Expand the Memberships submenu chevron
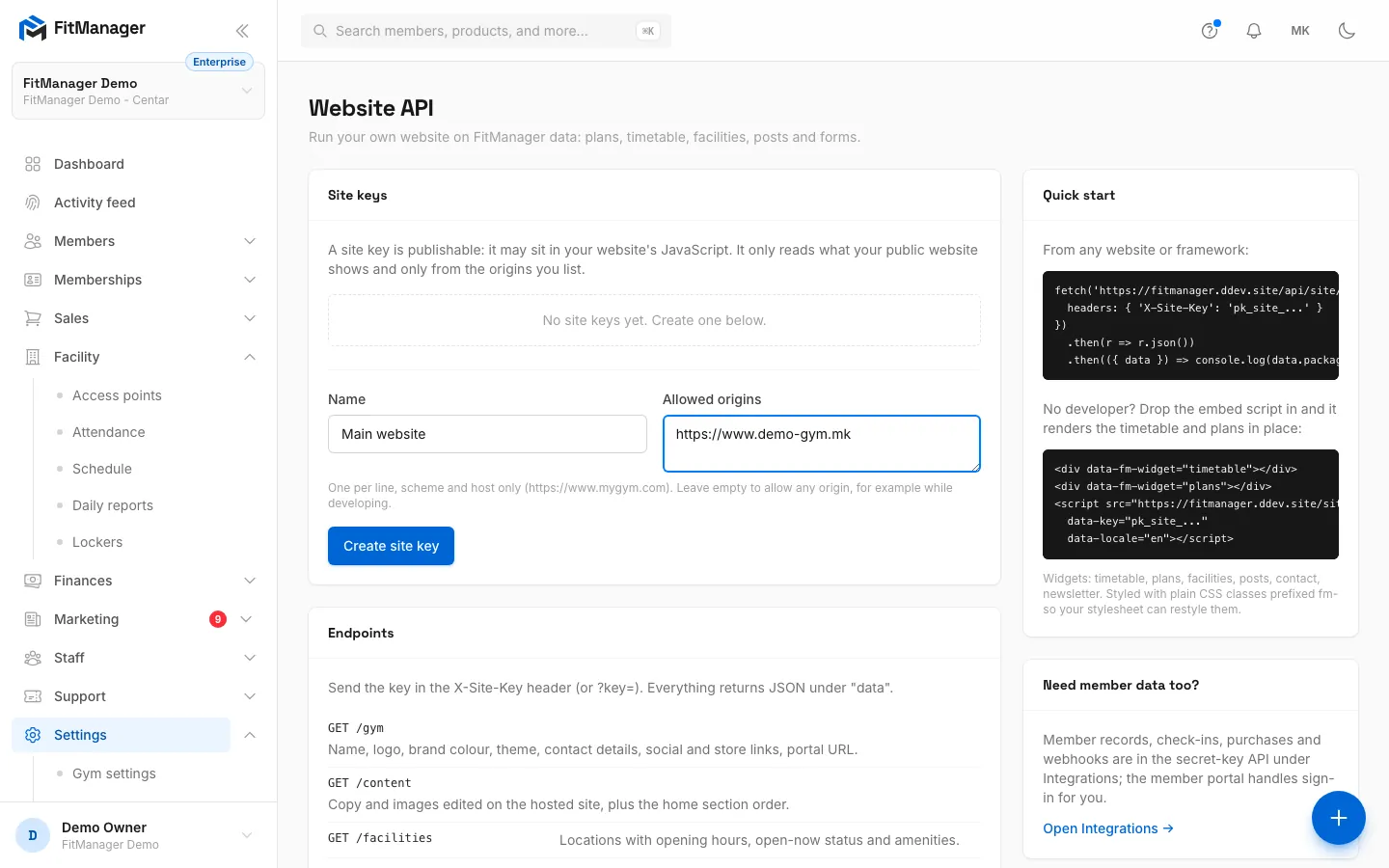 (x=250, y=280)
